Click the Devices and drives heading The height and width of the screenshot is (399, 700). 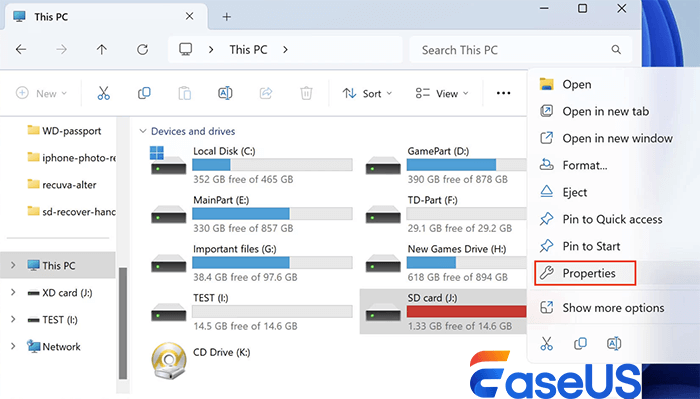click(x=193, y=131)
